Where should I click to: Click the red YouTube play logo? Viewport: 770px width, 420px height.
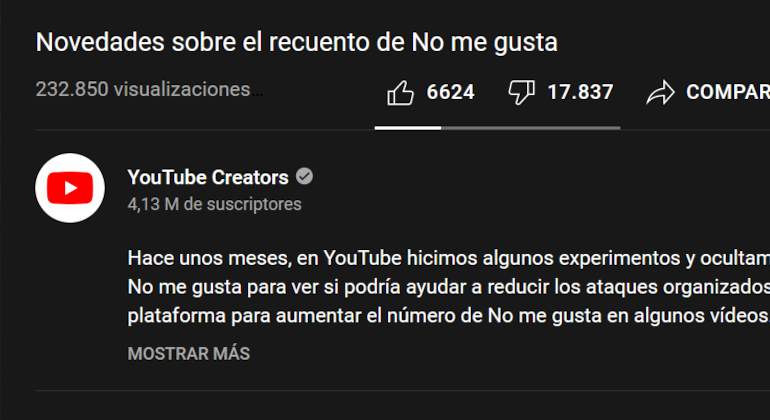point(70,188)
